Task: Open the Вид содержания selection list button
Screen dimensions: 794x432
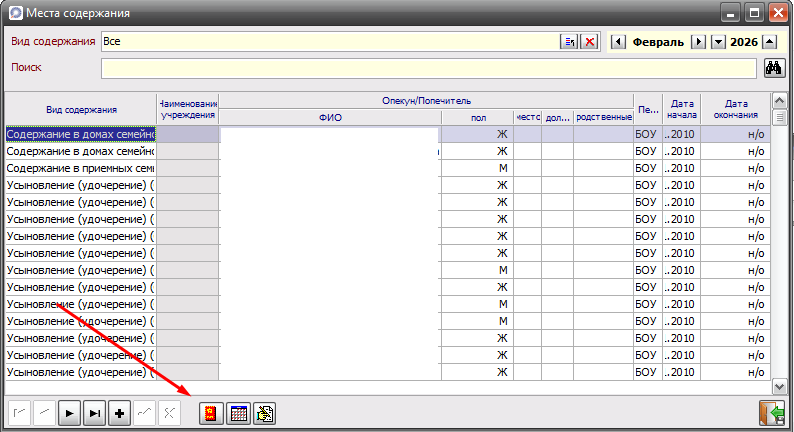Action: click(x=568, y=42)
